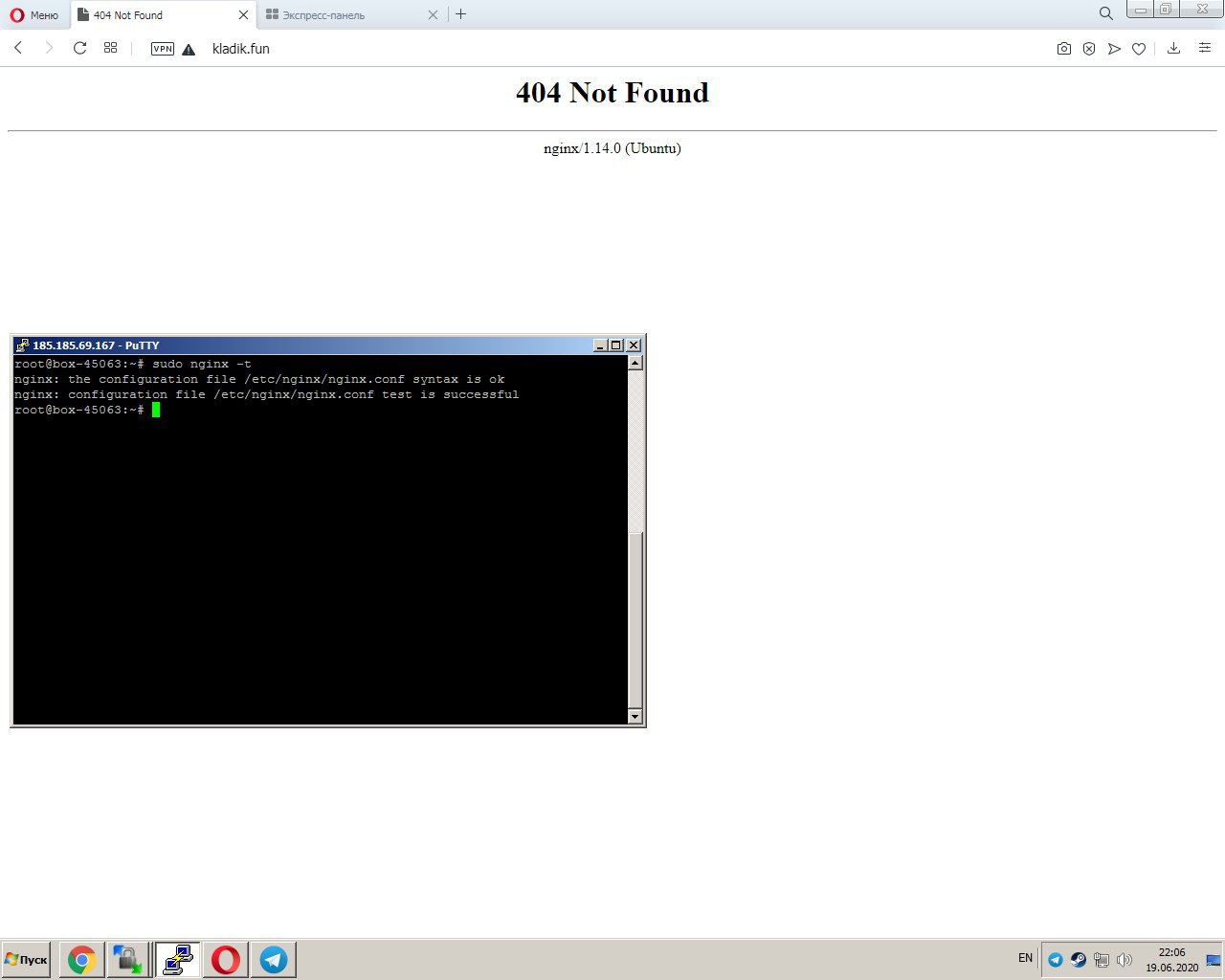Minimize the PuTTY window
The image size is (1225, 980).
pyautogui.click(x=600, y=345)
